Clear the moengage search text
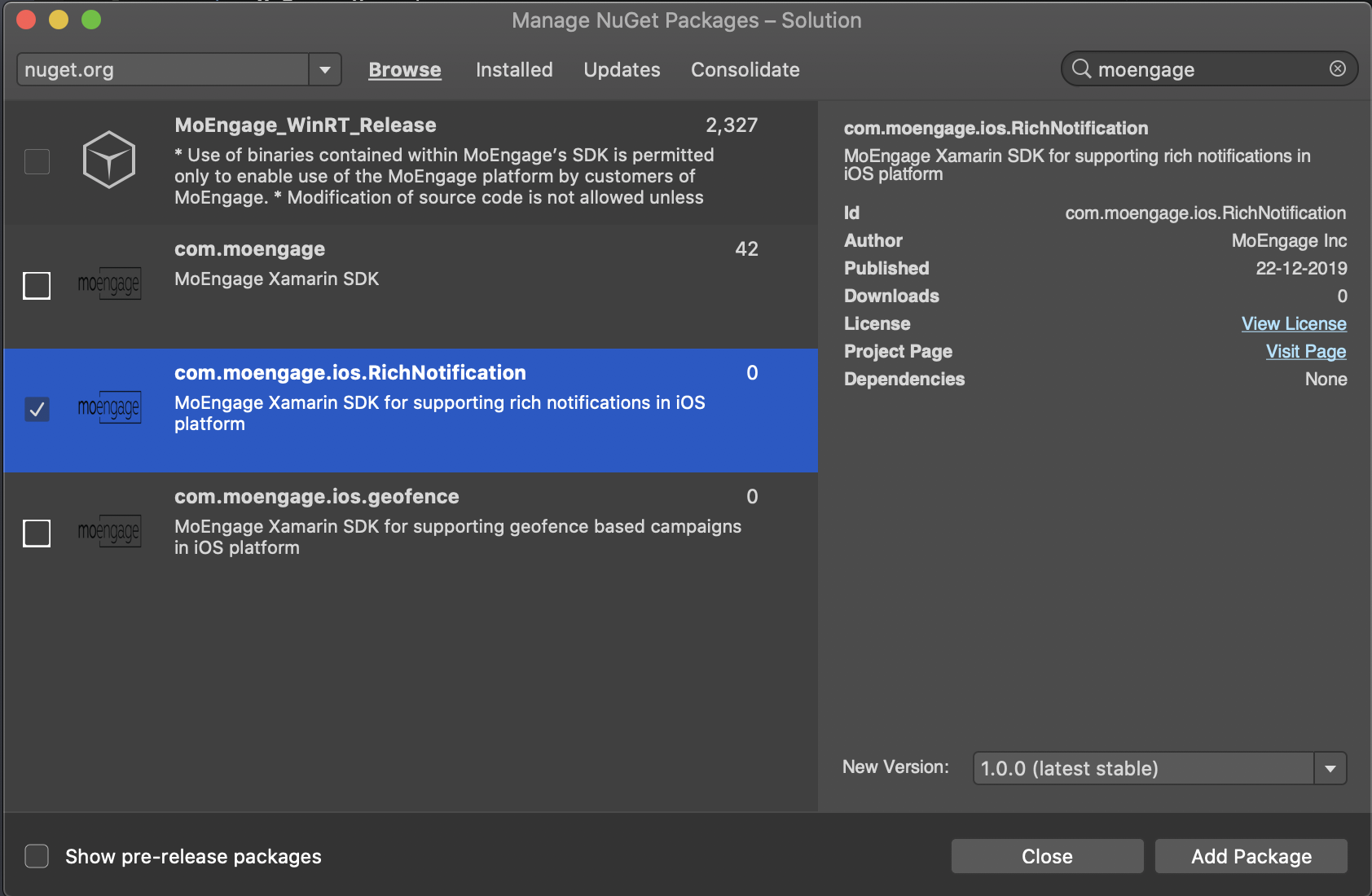Viewport: 1372px width, 896px height. pyautogui.click(x=1338, y=68)
